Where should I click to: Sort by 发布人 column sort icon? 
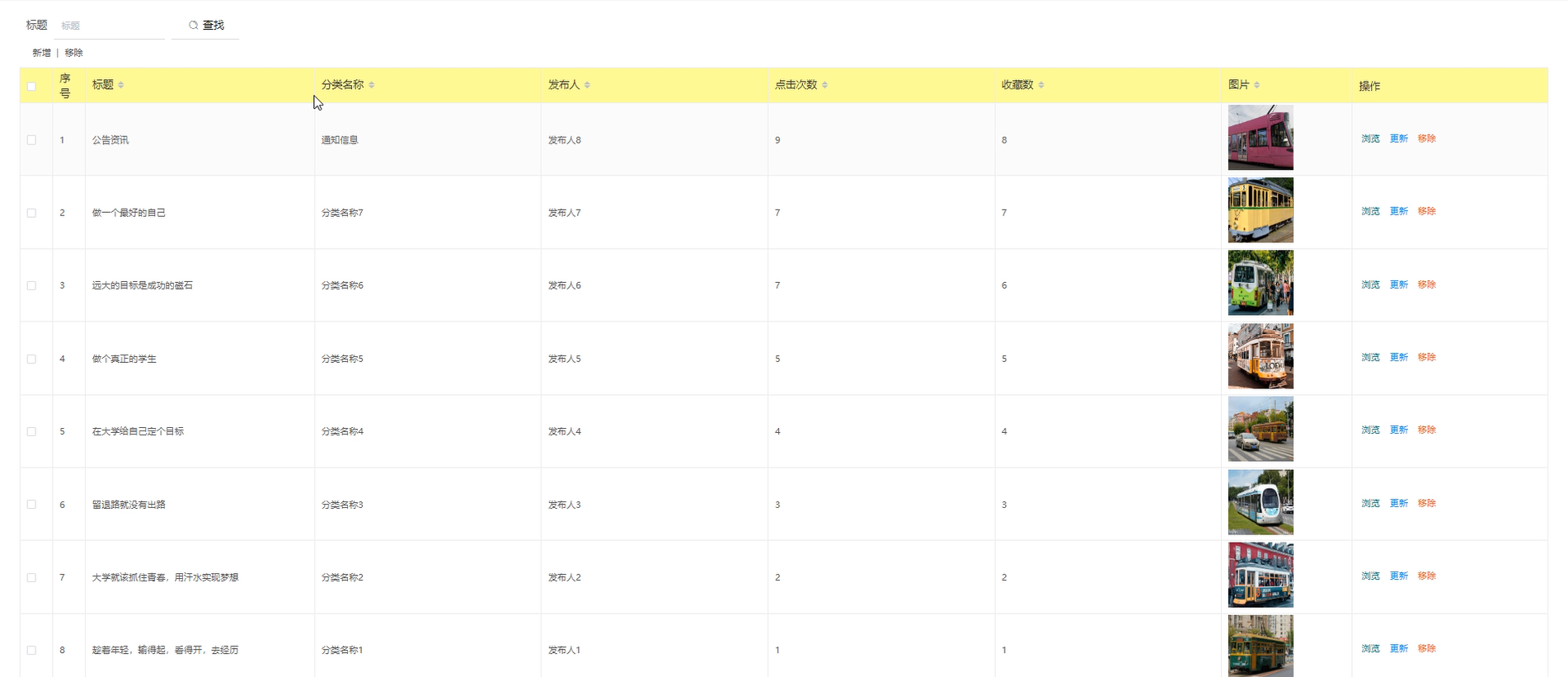[x=587, y=85]
